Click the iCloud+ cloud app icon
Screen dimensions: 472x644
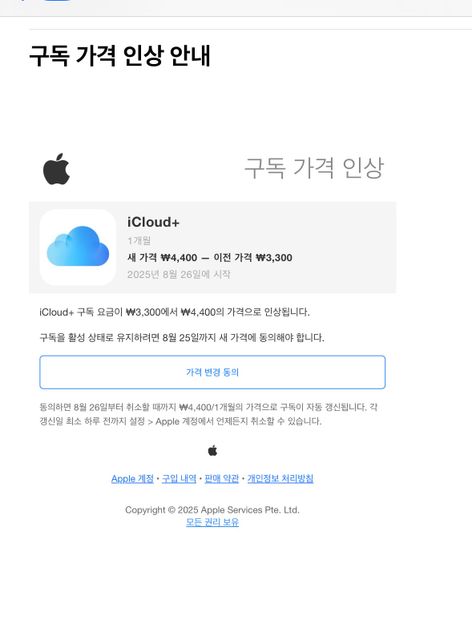pyautogui.click(x=78, y=247)
